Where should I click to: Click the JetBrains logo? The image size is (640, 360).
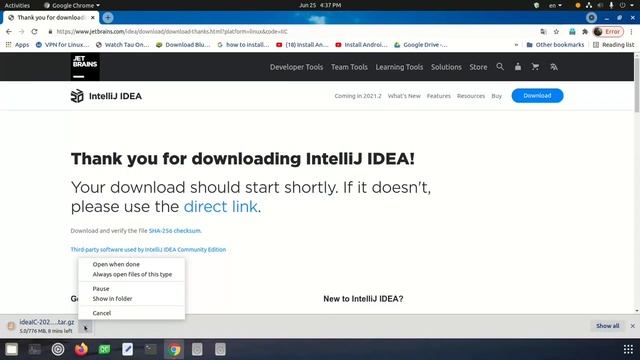tap(85, 67)
